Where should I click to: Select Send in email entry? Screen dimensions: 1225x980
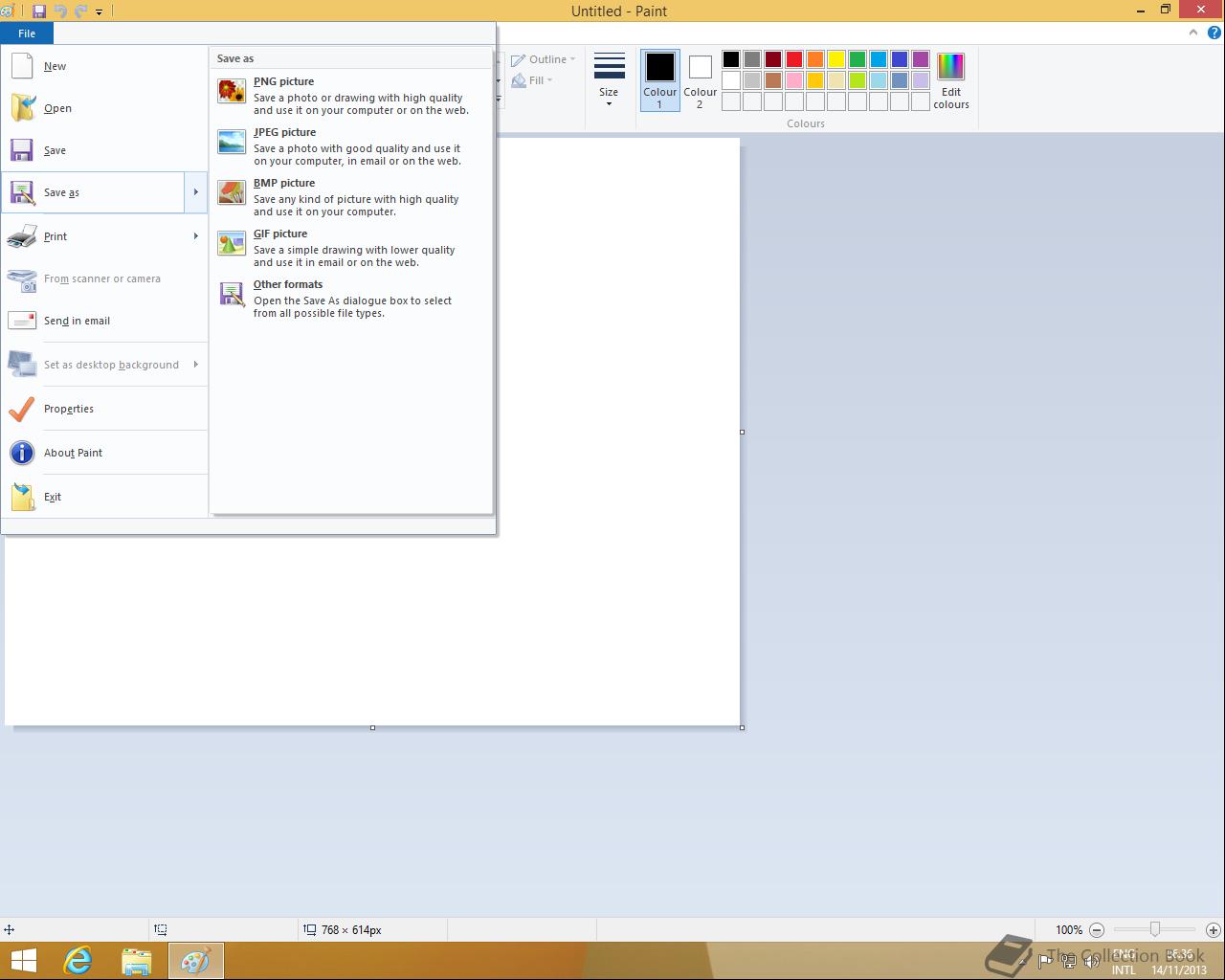[x=104, y=321]
